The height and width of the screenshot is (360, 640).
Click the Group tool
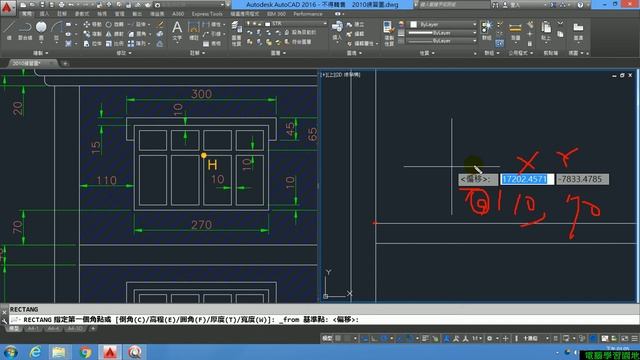click(487, 31)
